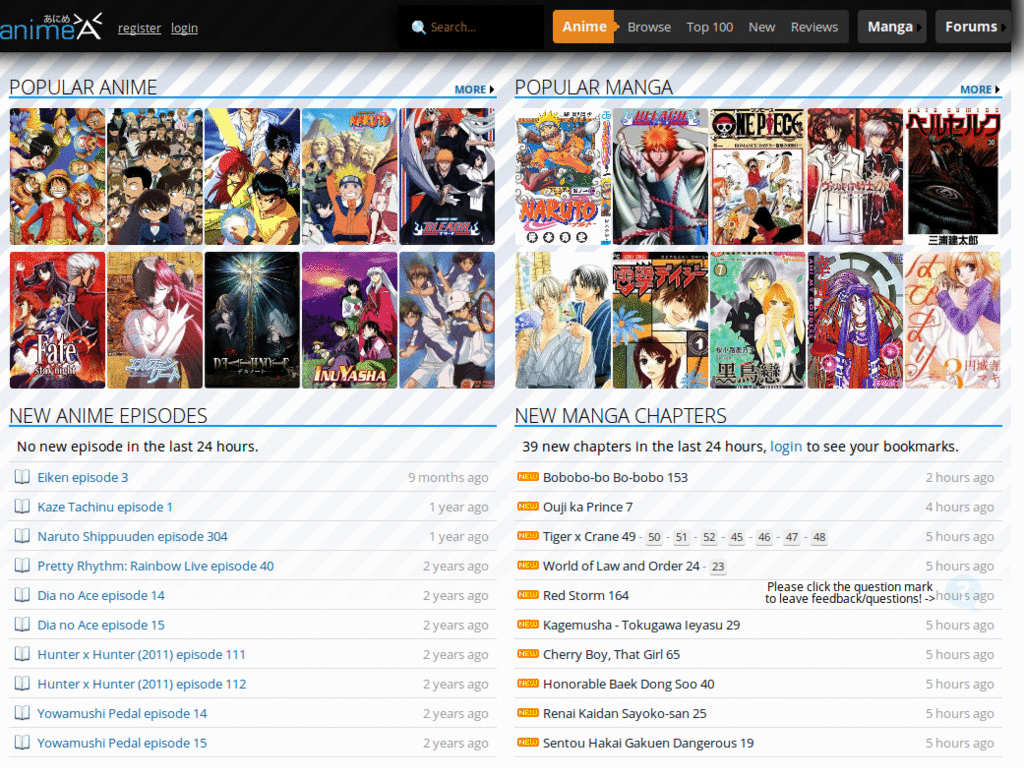Open Detective Conan anime poster thumbnail
Image resolution: width=1024 pixels, height=768 pixels.
pos(155,176)
